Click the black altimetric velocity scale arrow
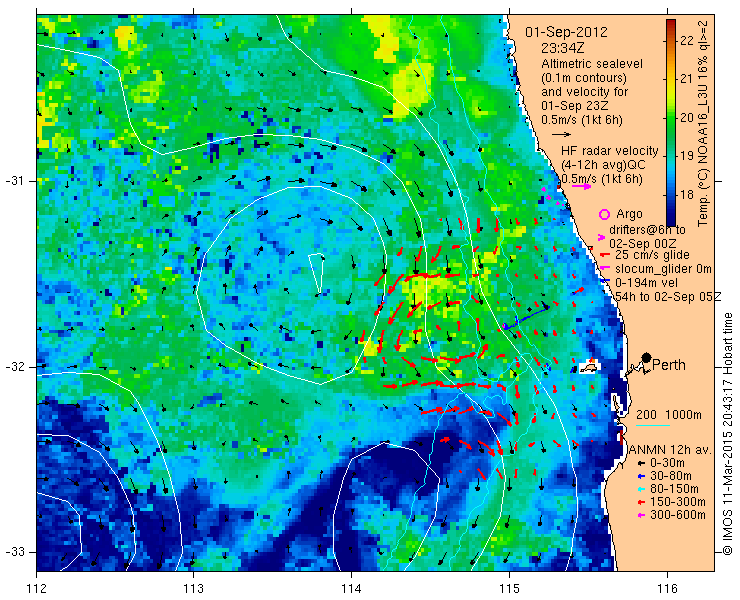This screenshot has height=600, width=740. tap(561, 135)
